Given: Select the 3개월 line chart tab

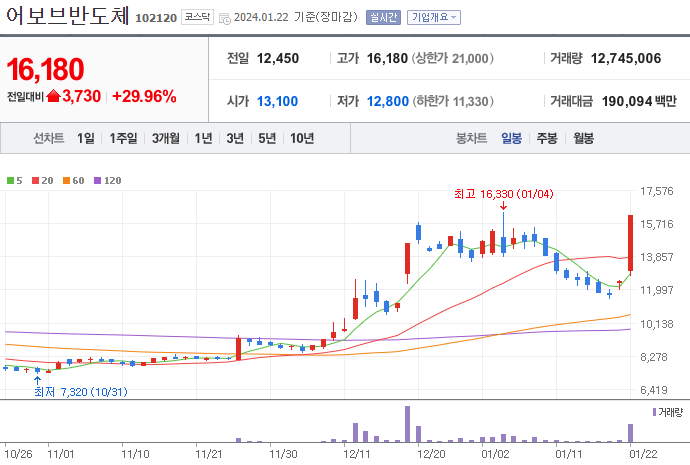Looking at the screenshot, I should tap(165, 138).
